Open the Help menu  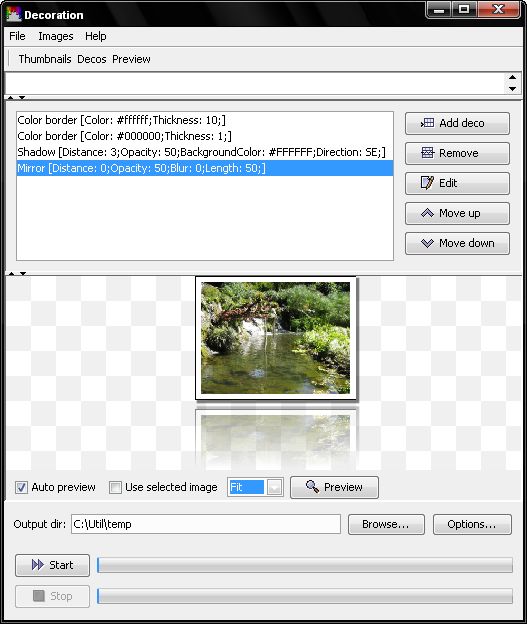[x=96, y=36]
